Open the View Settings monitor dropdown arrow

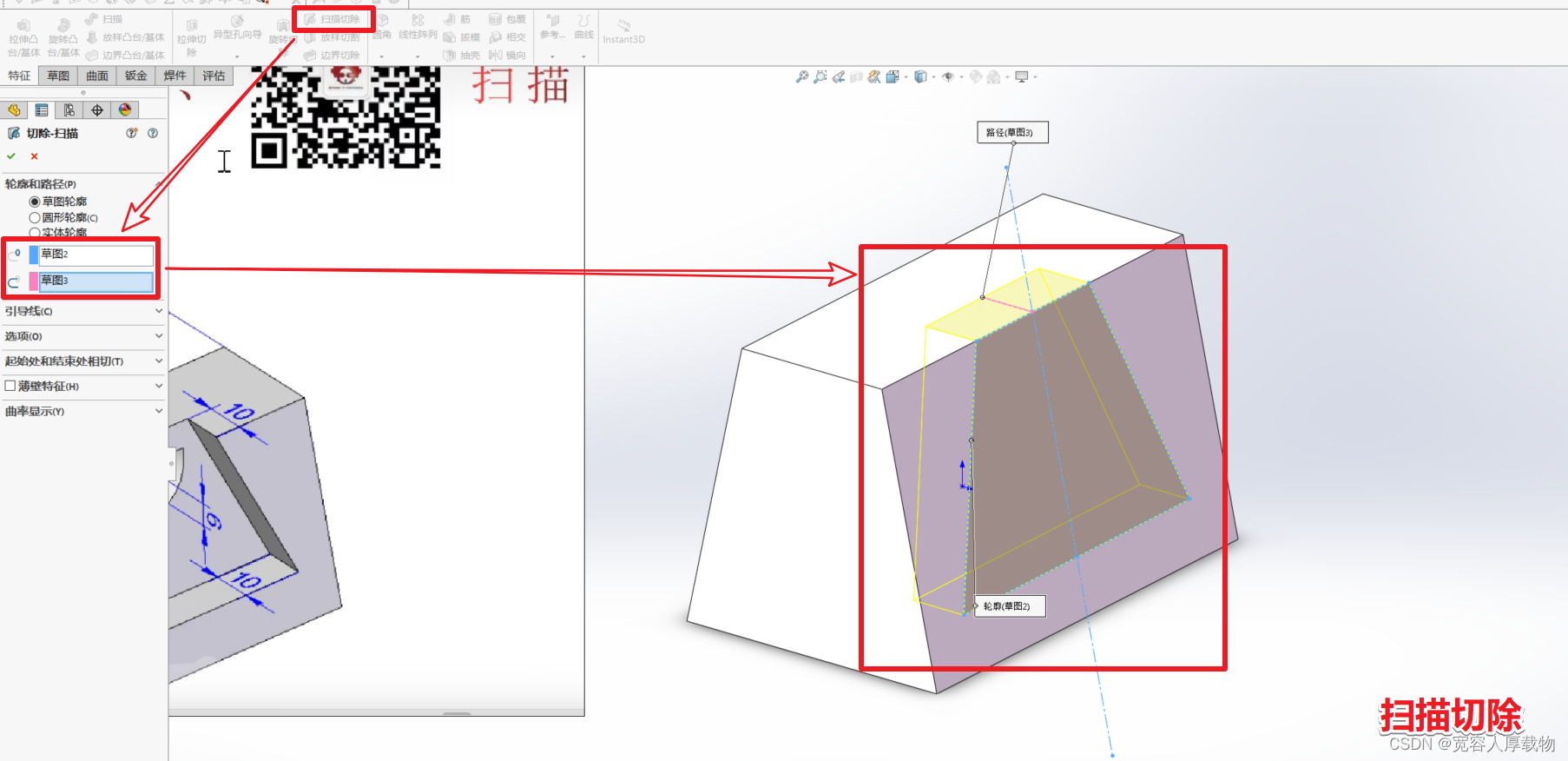(x=1035, y=77)
